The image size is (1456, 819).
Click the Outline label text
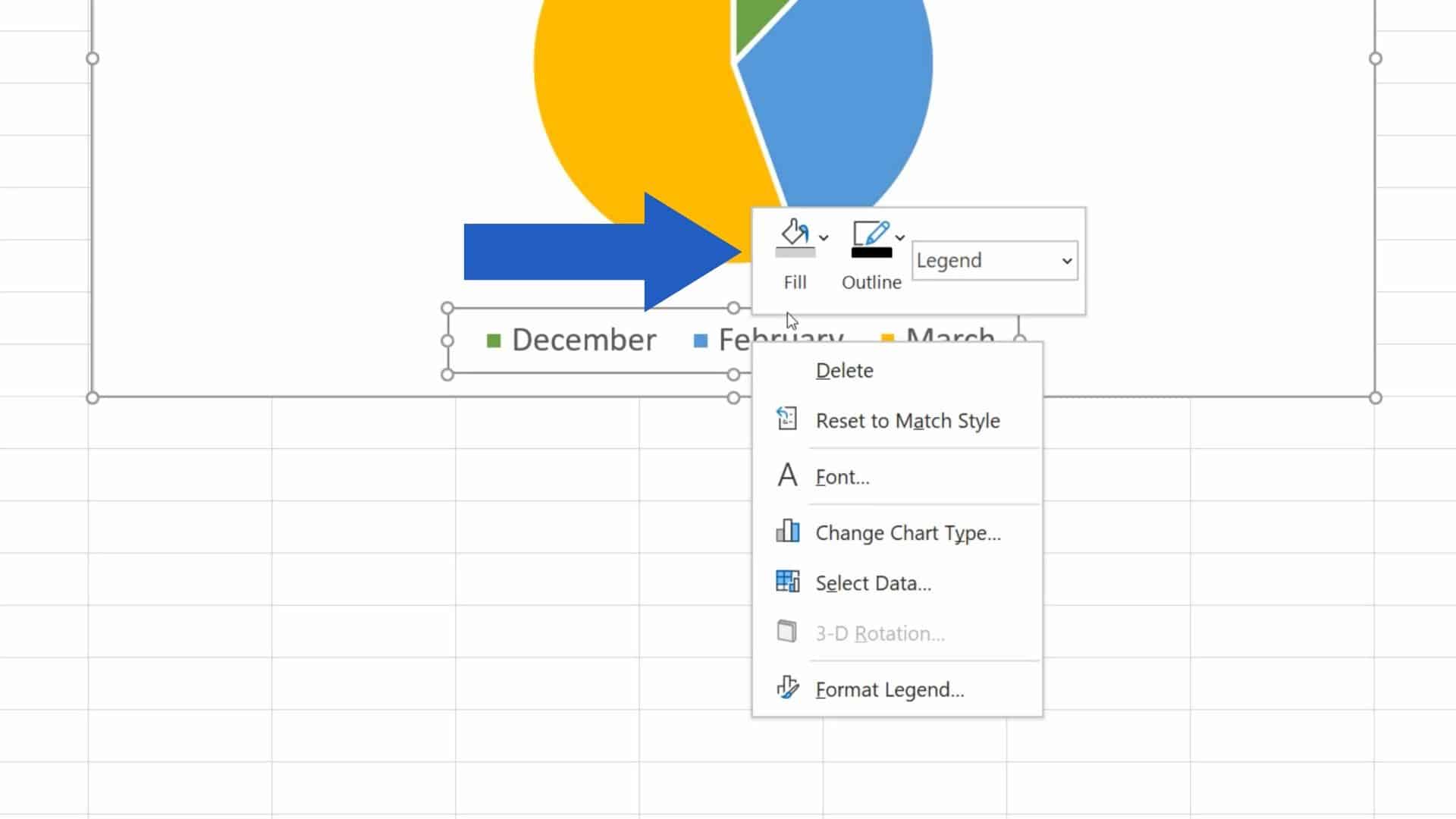pos(871,283)
